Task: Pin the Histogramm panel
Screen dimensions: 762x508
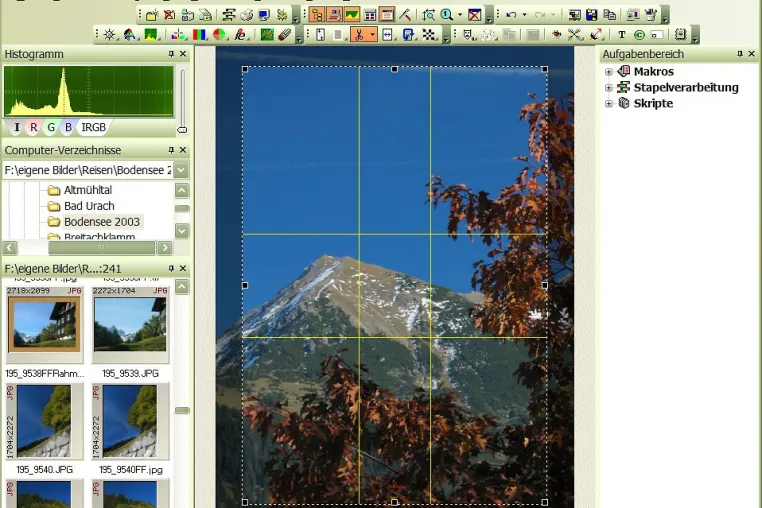Action: tap(171, 54)
